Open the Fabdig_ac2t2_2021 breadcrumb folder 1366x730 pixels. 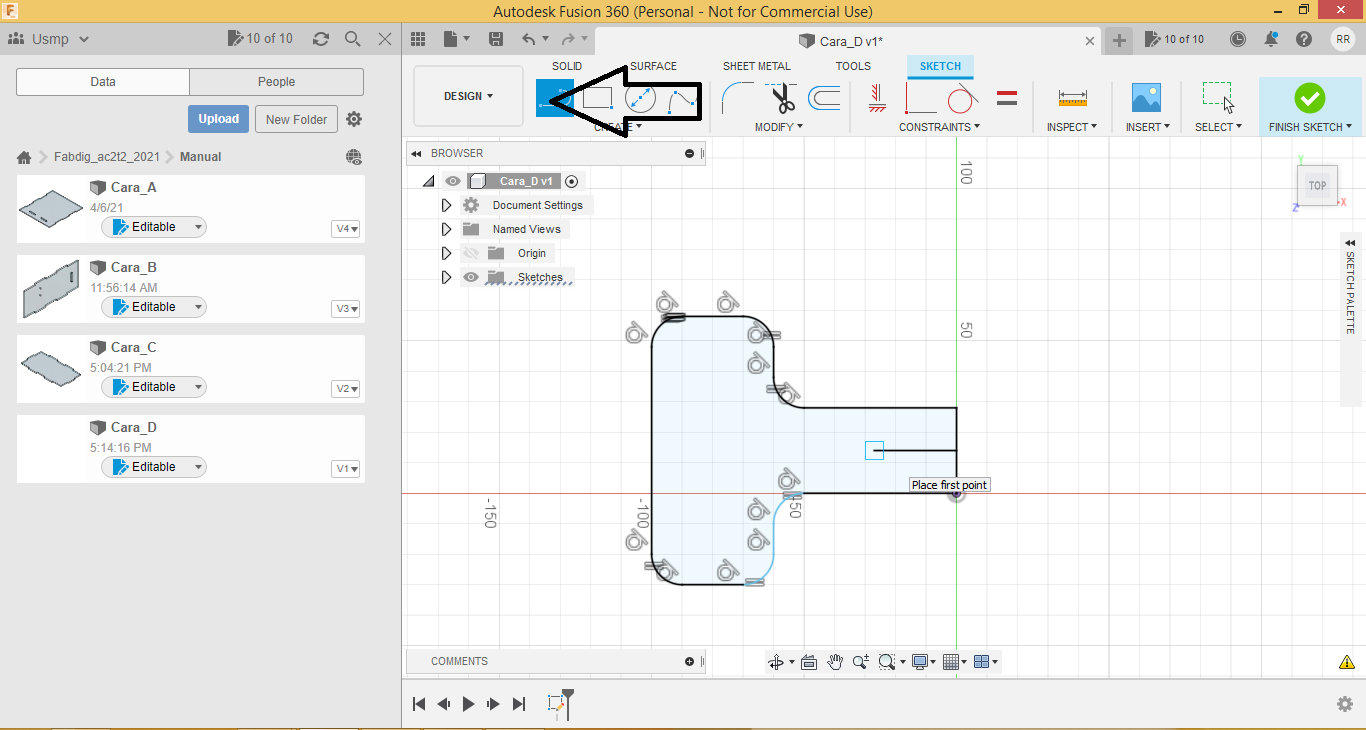coord(106,157)
